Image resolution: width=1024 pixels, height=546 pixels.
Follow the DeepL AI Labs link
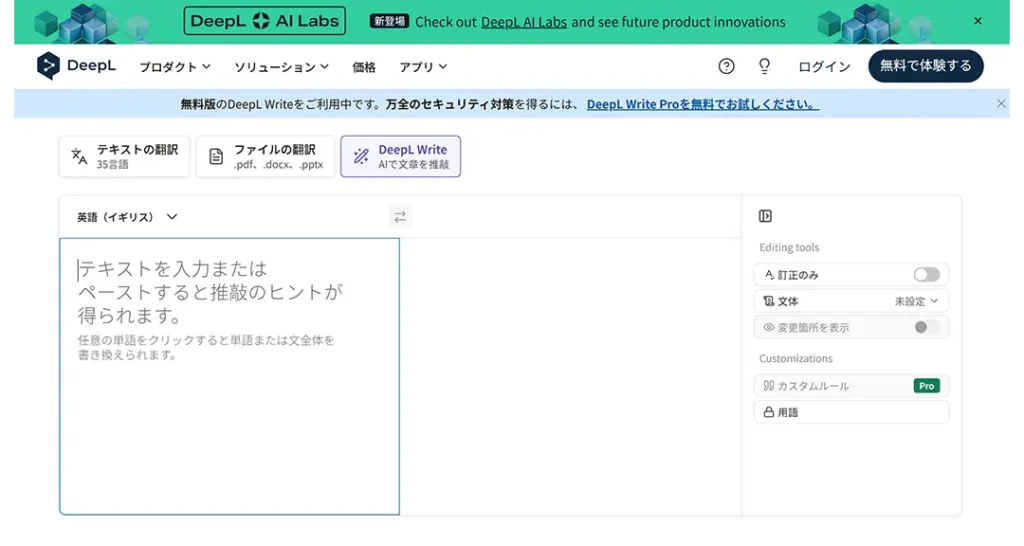pyautogui.click(x=524, y=22)
